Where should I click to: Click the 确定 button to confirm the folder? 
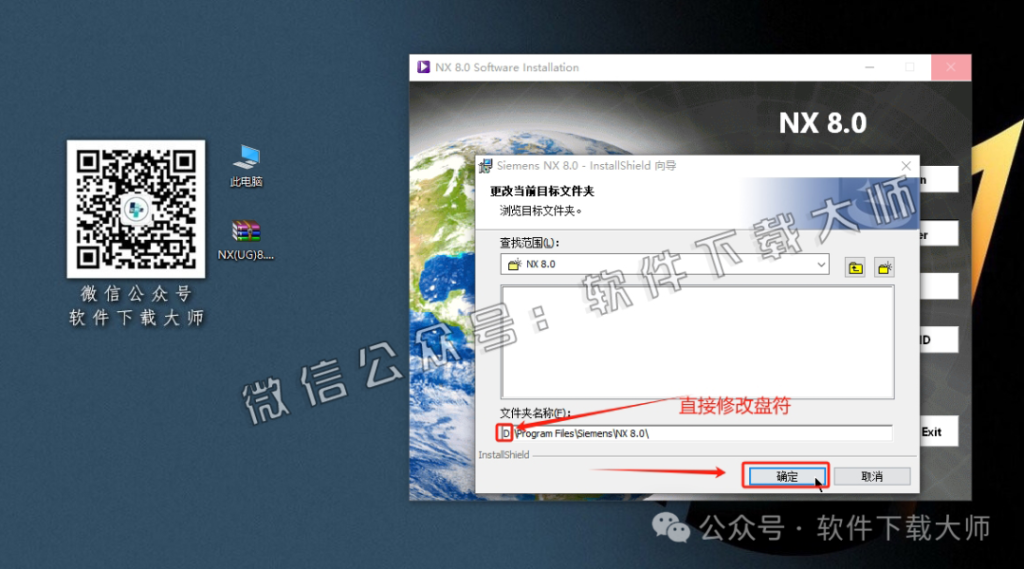pos(786,476)
